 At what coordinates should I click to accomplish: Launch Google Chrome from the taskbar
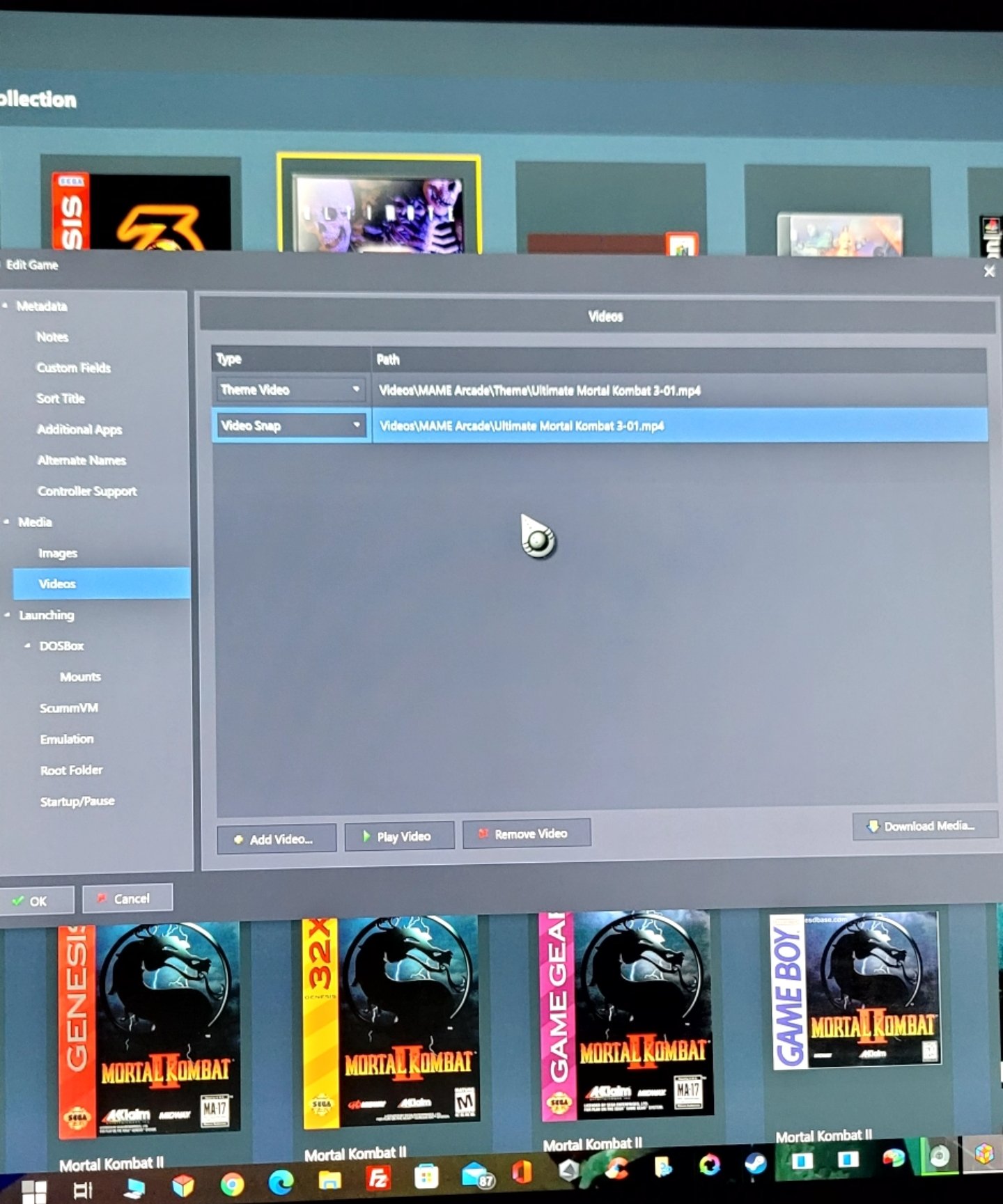232,1185
